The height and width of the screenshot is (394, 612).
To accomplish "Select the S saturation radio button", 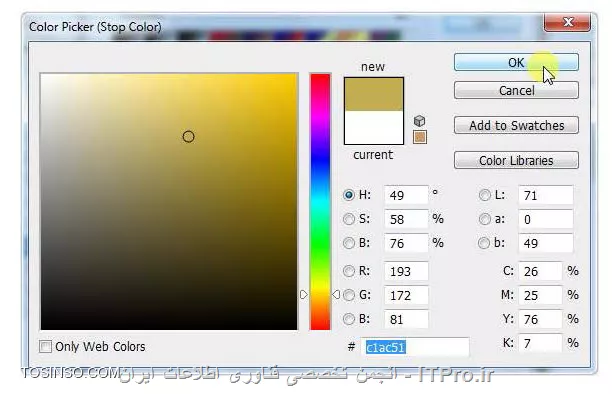I will (x=349, y=219).
